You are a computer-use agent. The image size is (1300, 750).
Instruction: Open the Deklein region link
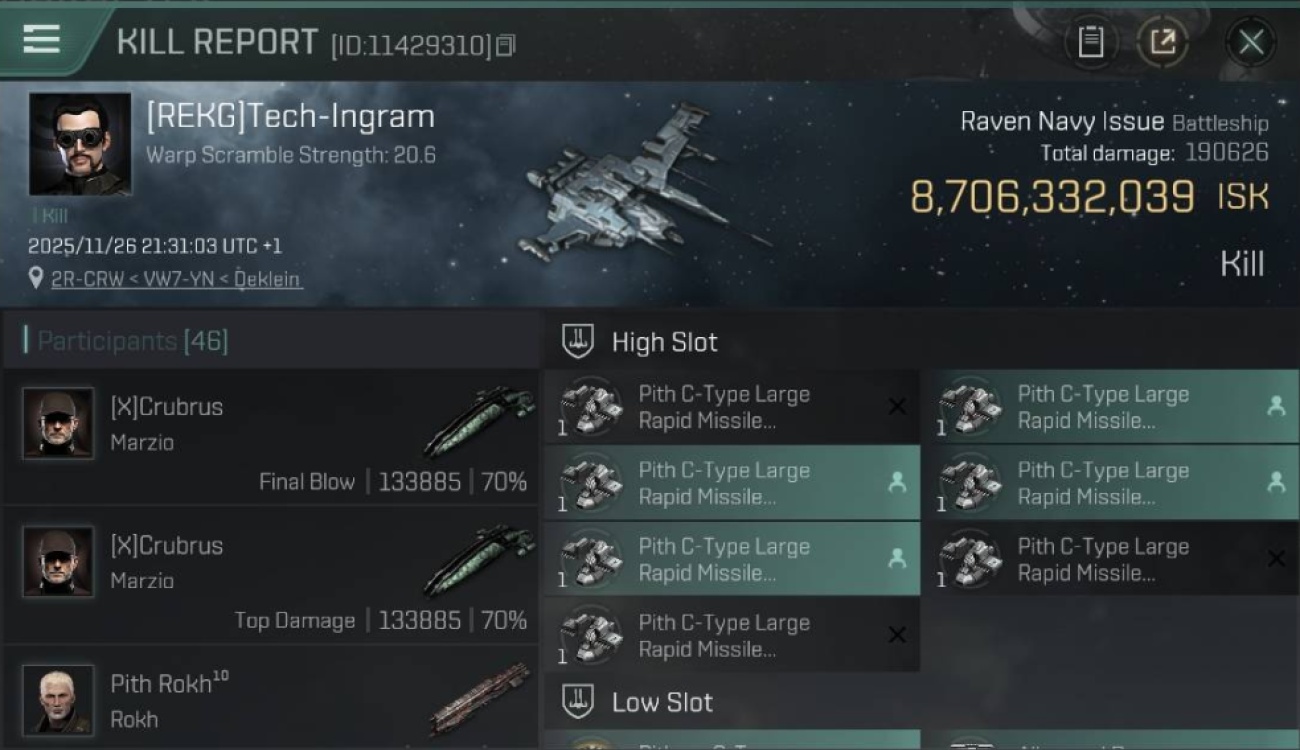pyautogui.click(x=267, y=279)
